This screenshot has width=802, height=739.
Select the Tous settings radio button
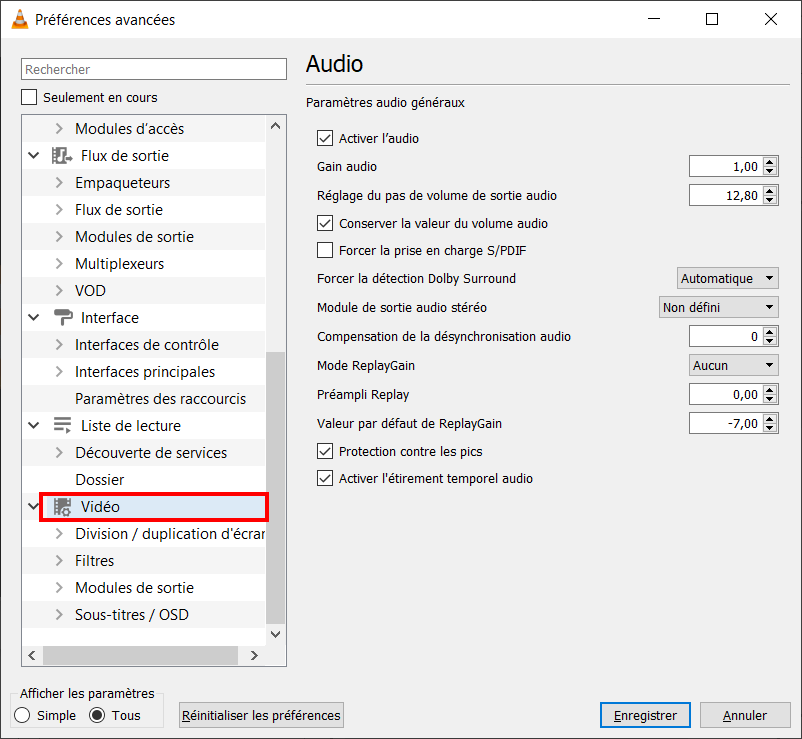[97, 715]
